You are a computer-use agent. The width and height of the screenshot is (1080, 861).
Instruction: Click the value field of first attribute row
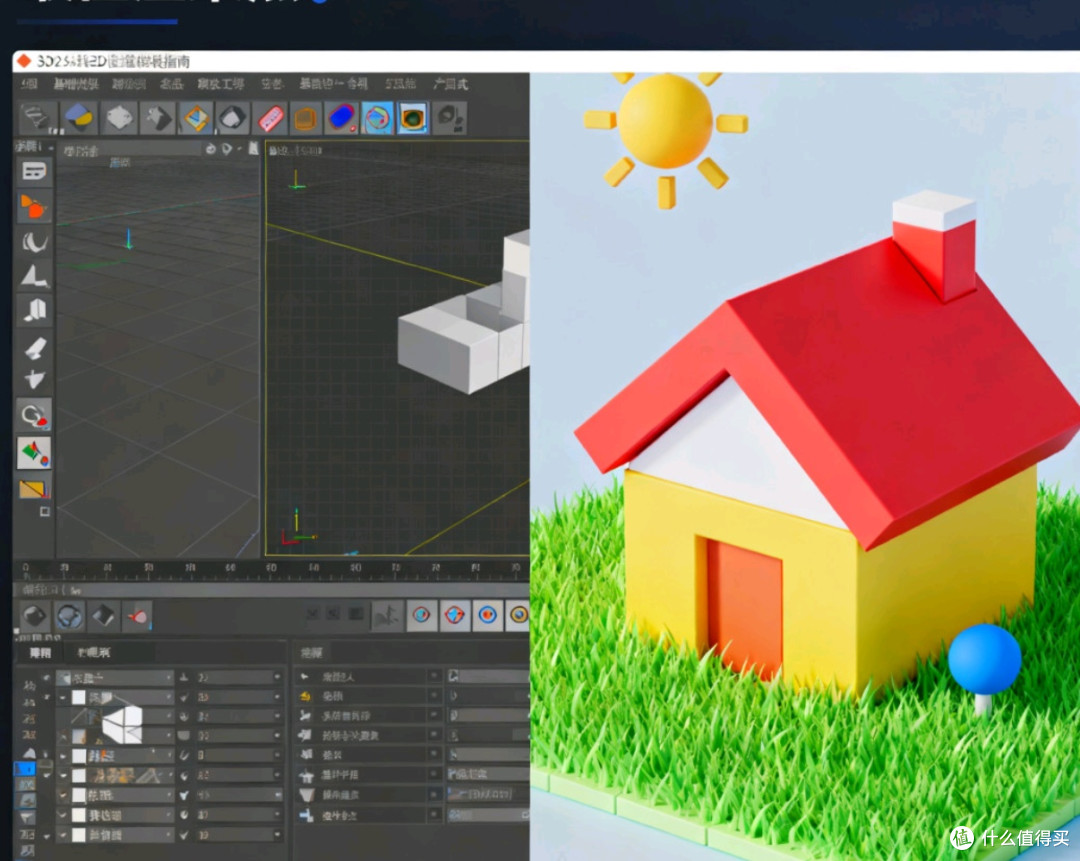click(x=488, y=676)
